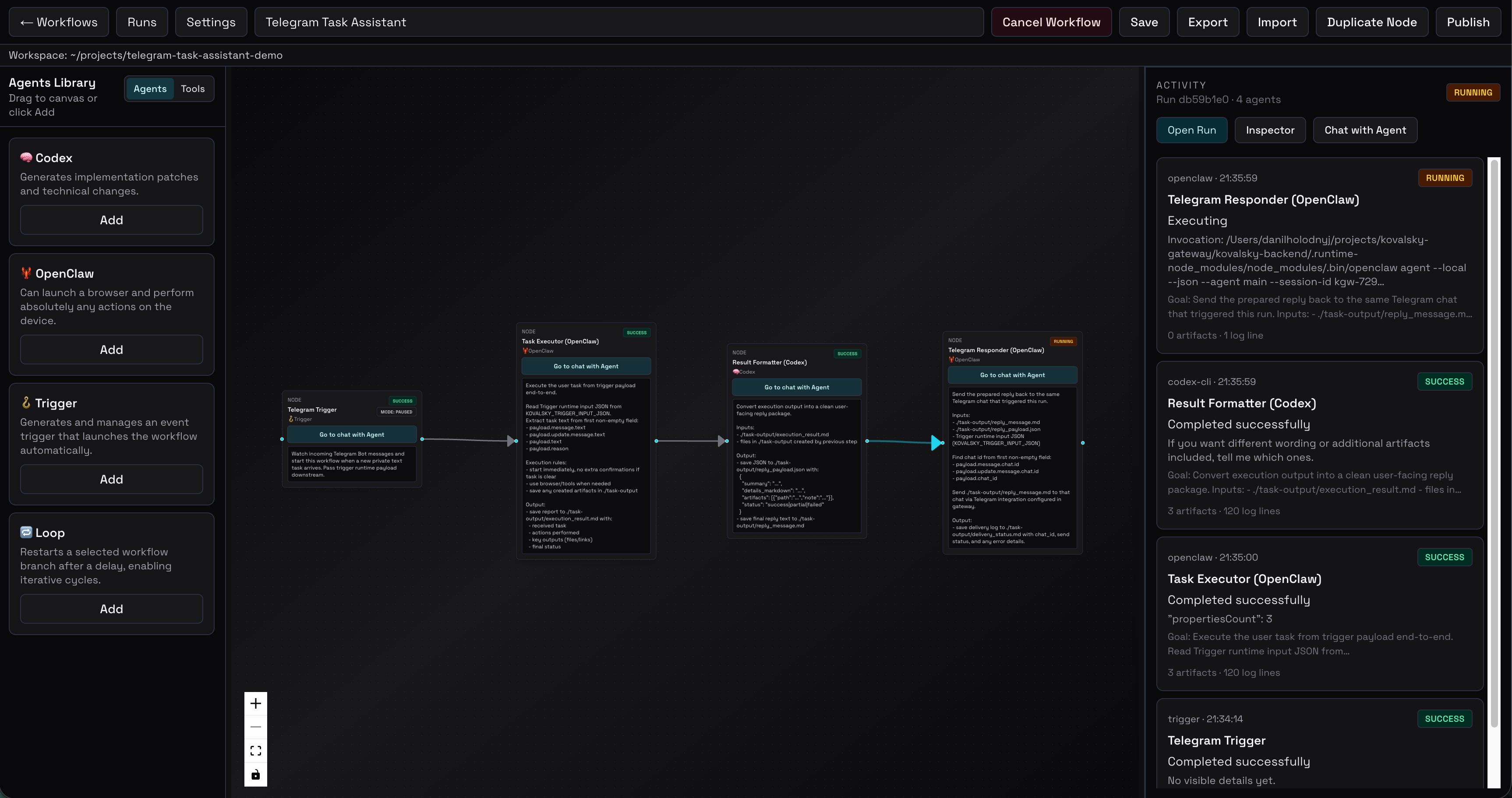The width and height of the screenshot is (1512, 798).
Task: Toggle the canvas lock padlock
Action: [255, 774]
